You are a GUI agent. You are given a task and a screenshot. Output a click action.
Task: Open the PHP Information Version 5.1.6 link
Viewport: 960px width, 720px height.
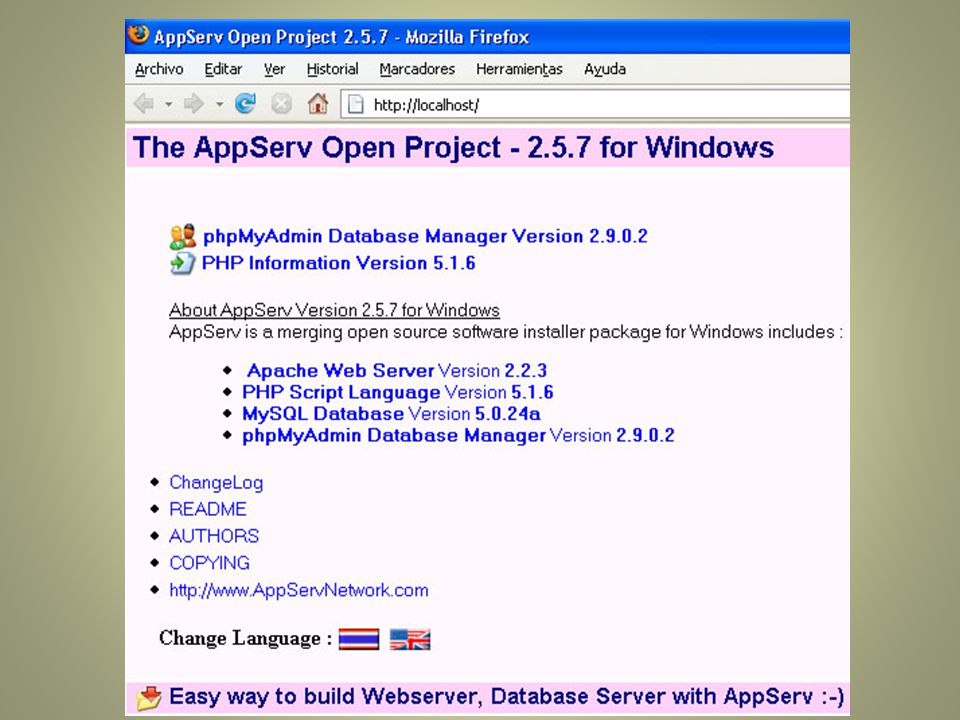click(339, 263)
